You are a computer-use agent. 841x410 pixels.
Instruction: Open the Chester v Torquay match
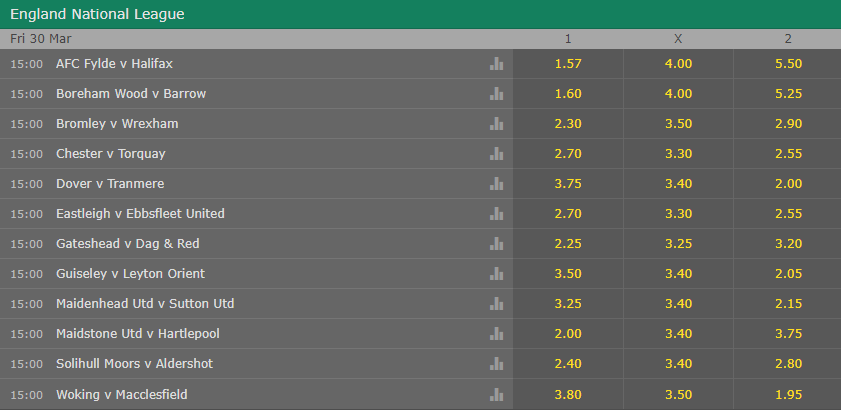point(110,154)
